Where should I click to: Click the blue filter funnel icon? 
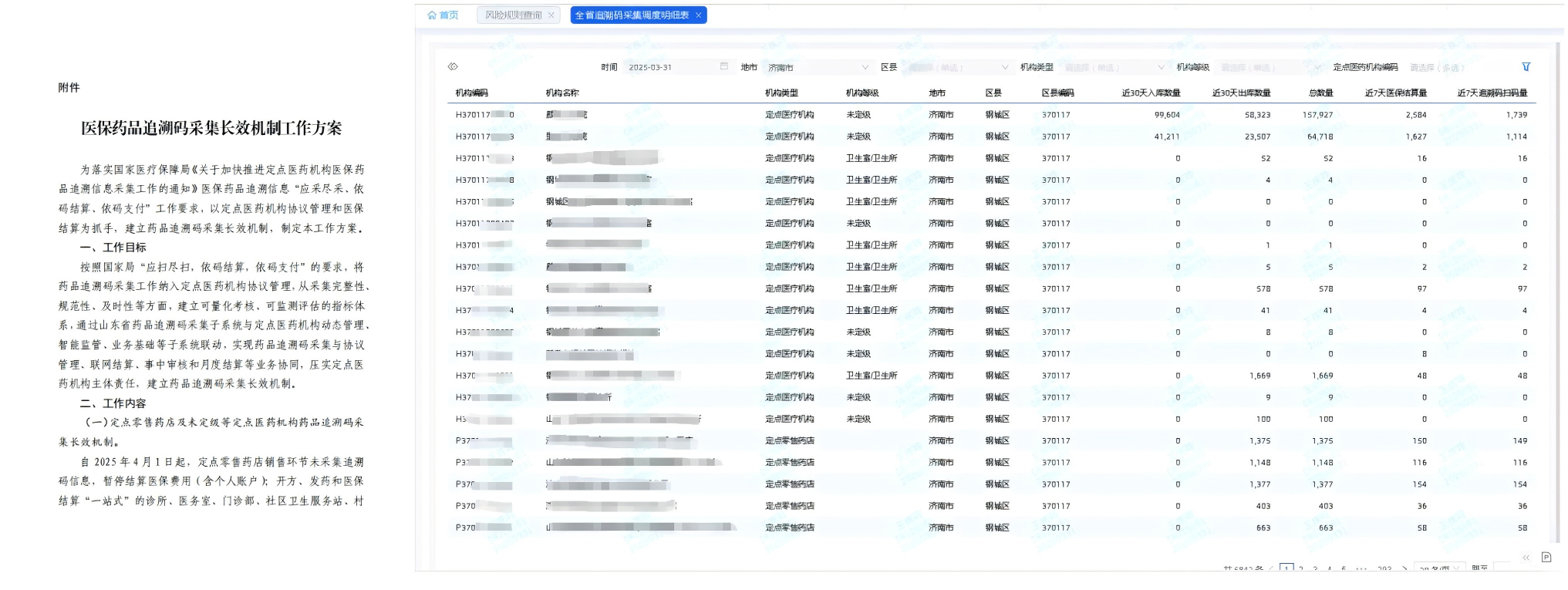pos(1526,67)
